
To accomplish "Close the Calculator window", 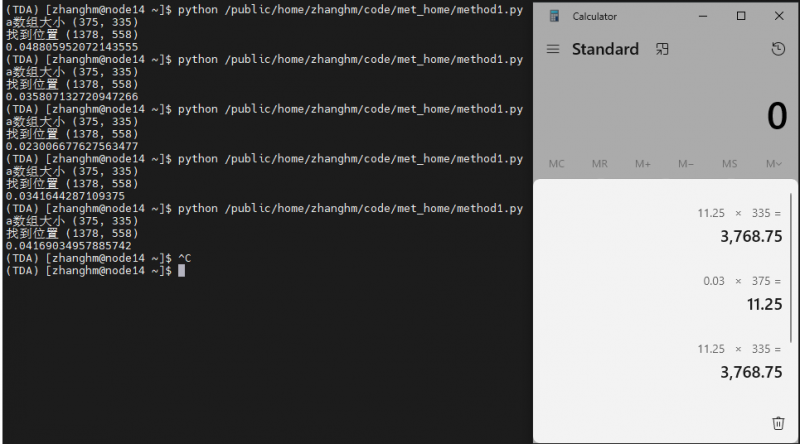I will [779, 16].
